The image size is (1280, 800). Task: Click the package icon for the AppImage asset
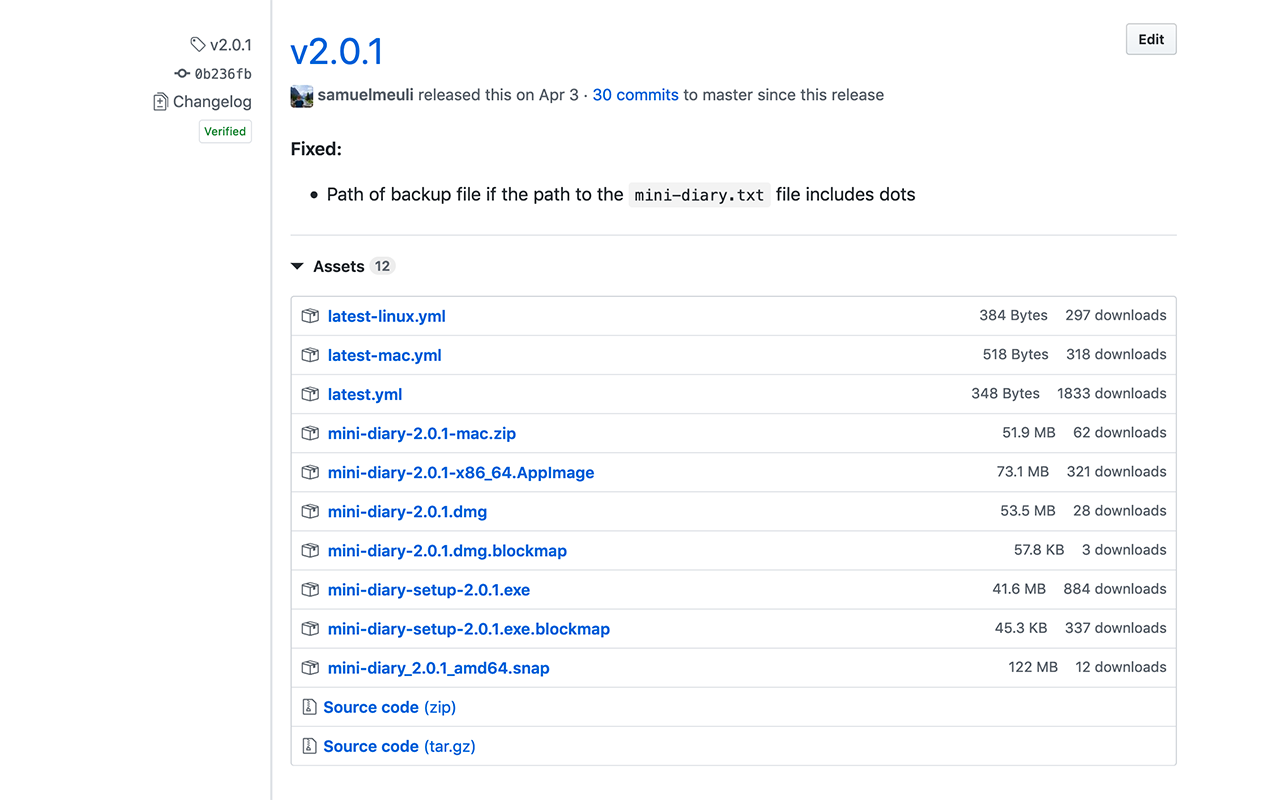click(310, 472)
